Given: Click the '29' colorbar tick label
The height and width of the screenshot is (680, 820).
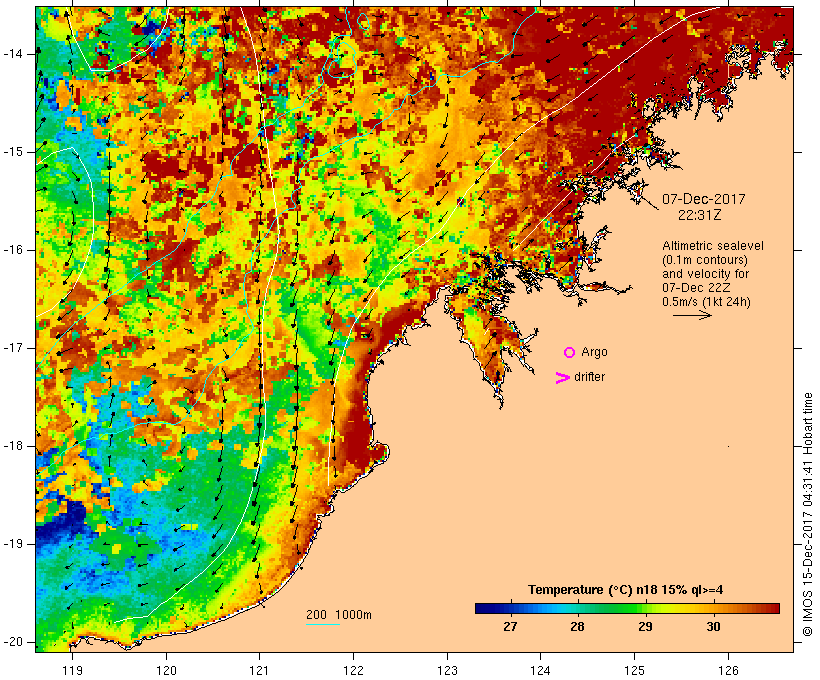Looking at the screenshot, I should [x=645, y=626].
